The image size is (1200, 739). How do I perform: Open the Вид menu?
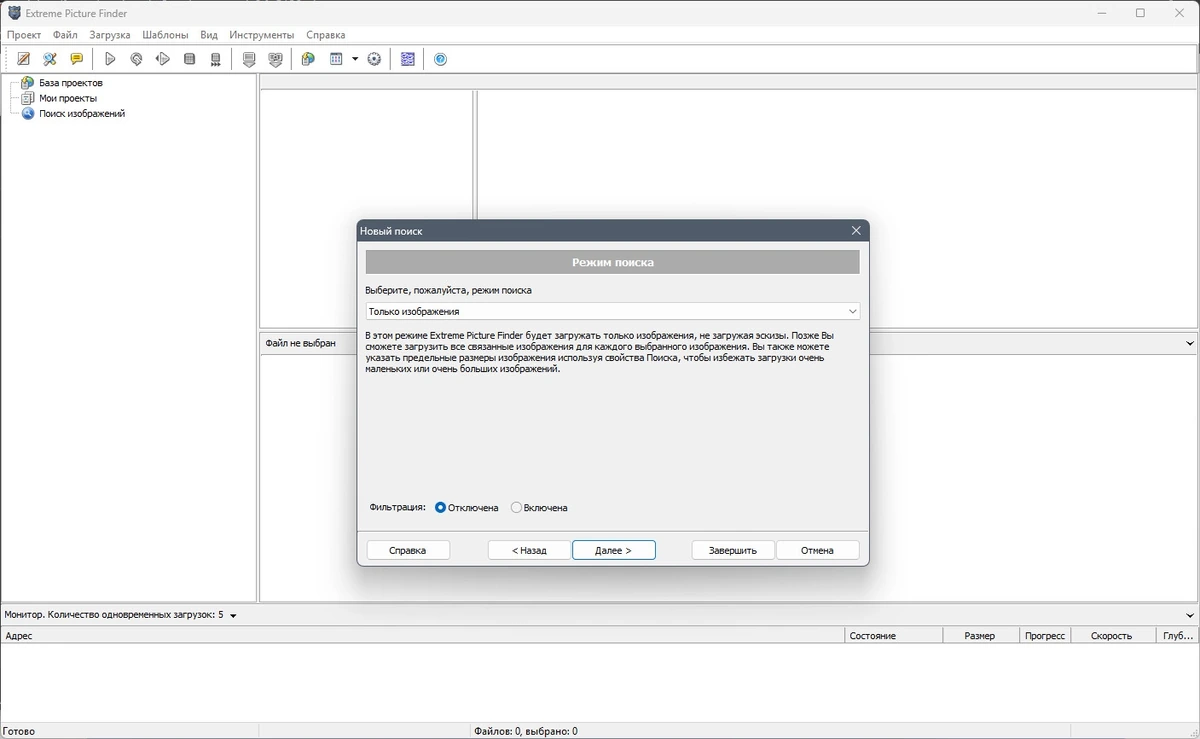tap(209, 34)
